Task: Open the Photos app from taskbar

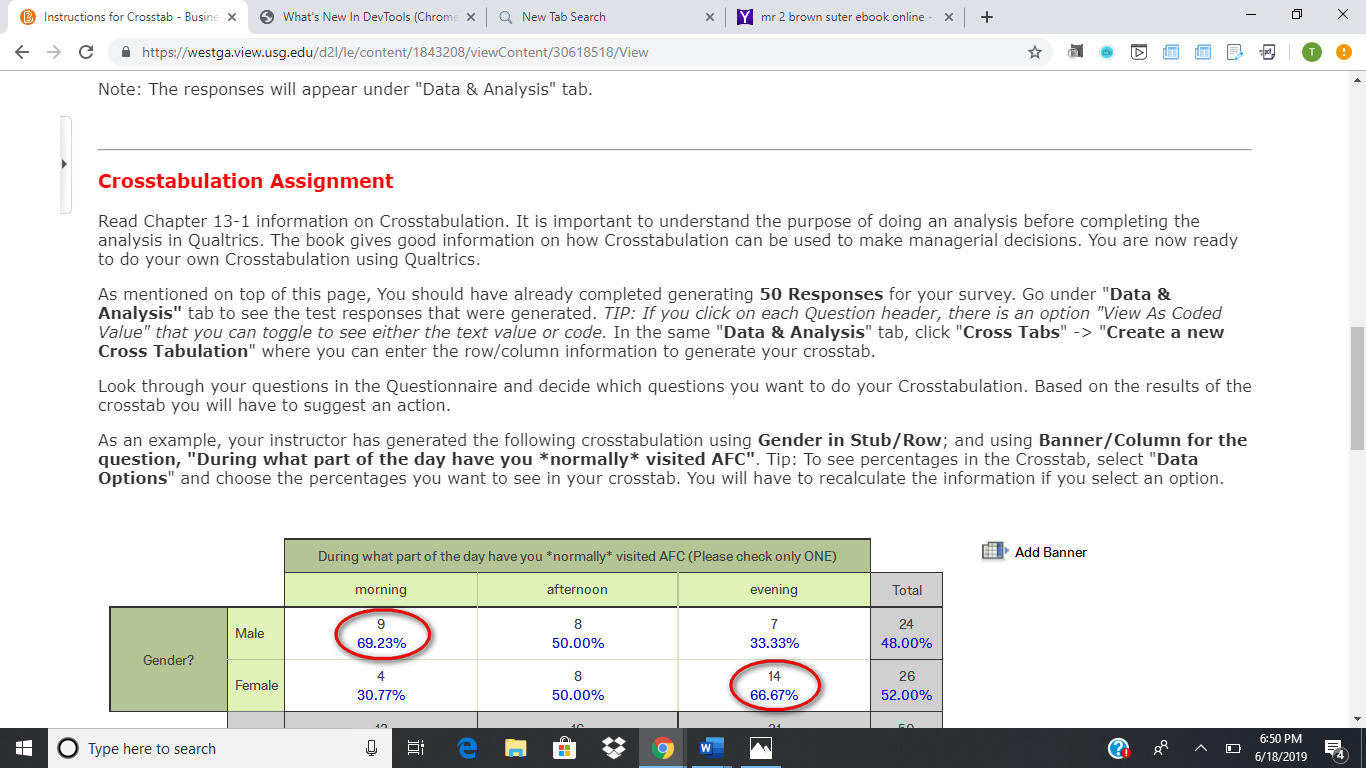Action: pos(760,748)
